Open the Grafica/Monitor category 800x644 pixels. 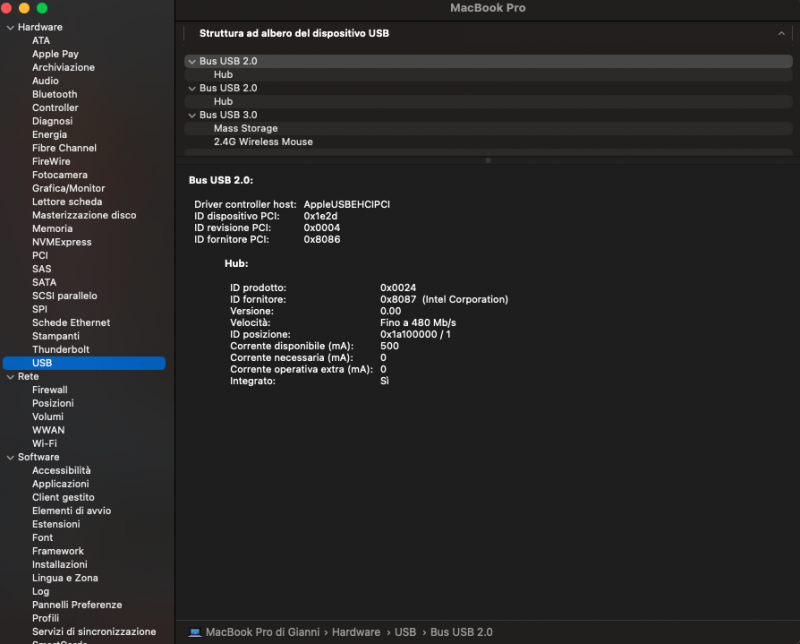pos(68,188)
